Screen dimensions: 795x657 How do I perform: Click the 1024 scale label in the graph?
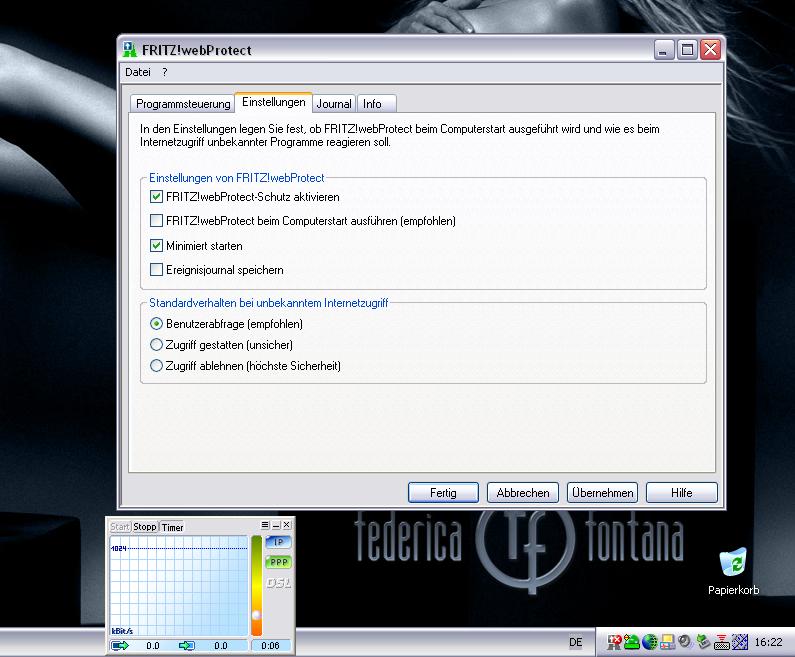[x=119, y=548]
